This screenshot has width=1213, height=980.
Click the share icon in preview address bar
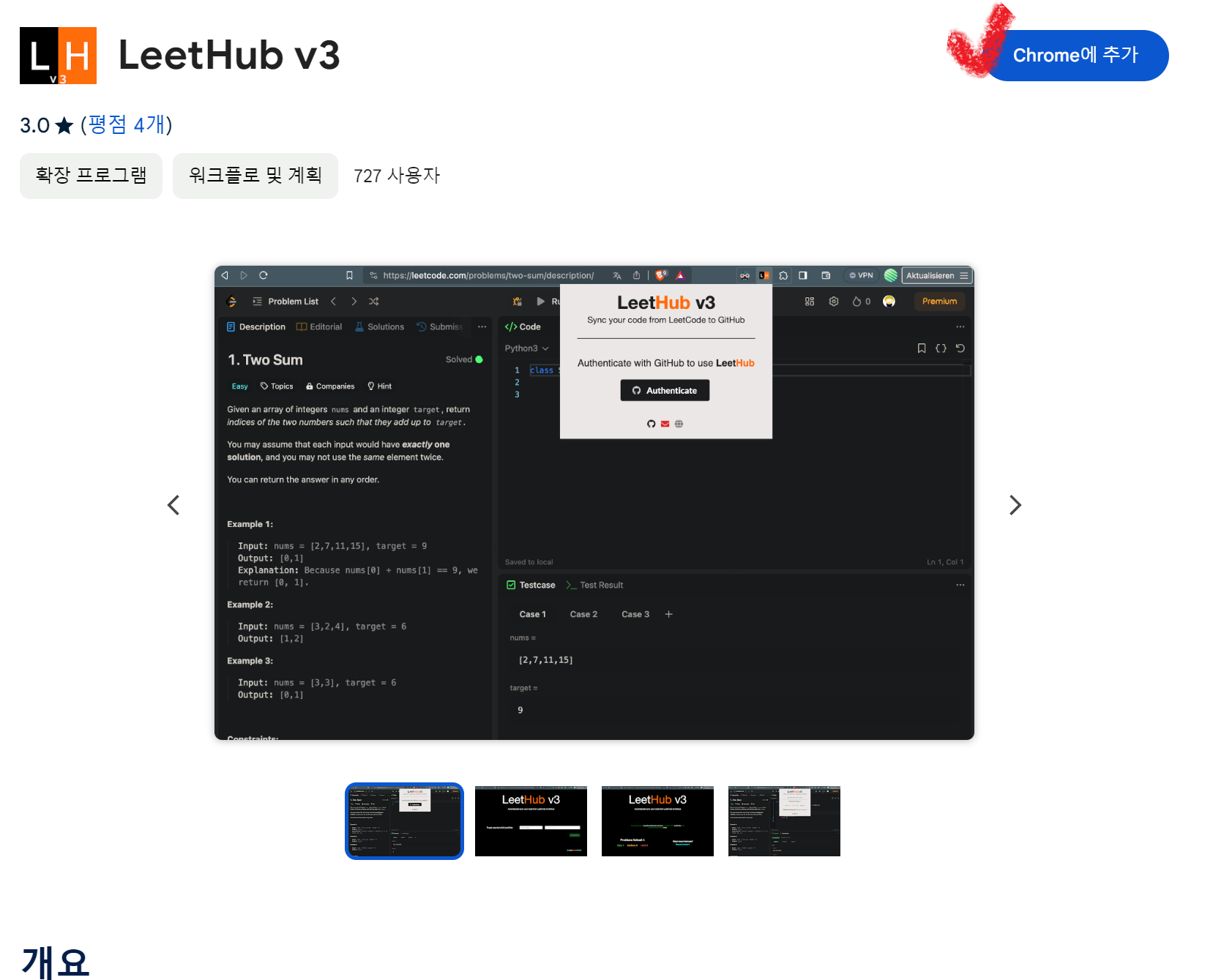tap(636, 275)
